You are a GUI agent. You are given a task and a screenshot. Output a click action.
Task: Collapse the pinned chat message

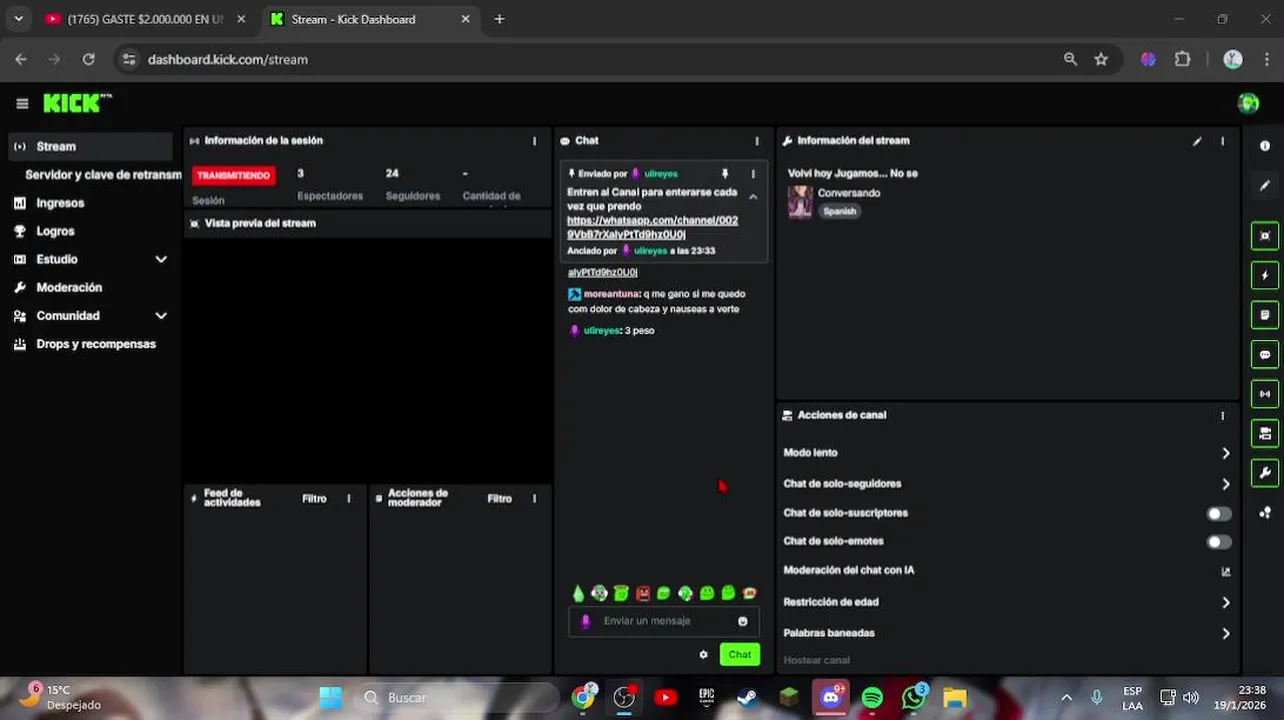(x=753, y=197)
